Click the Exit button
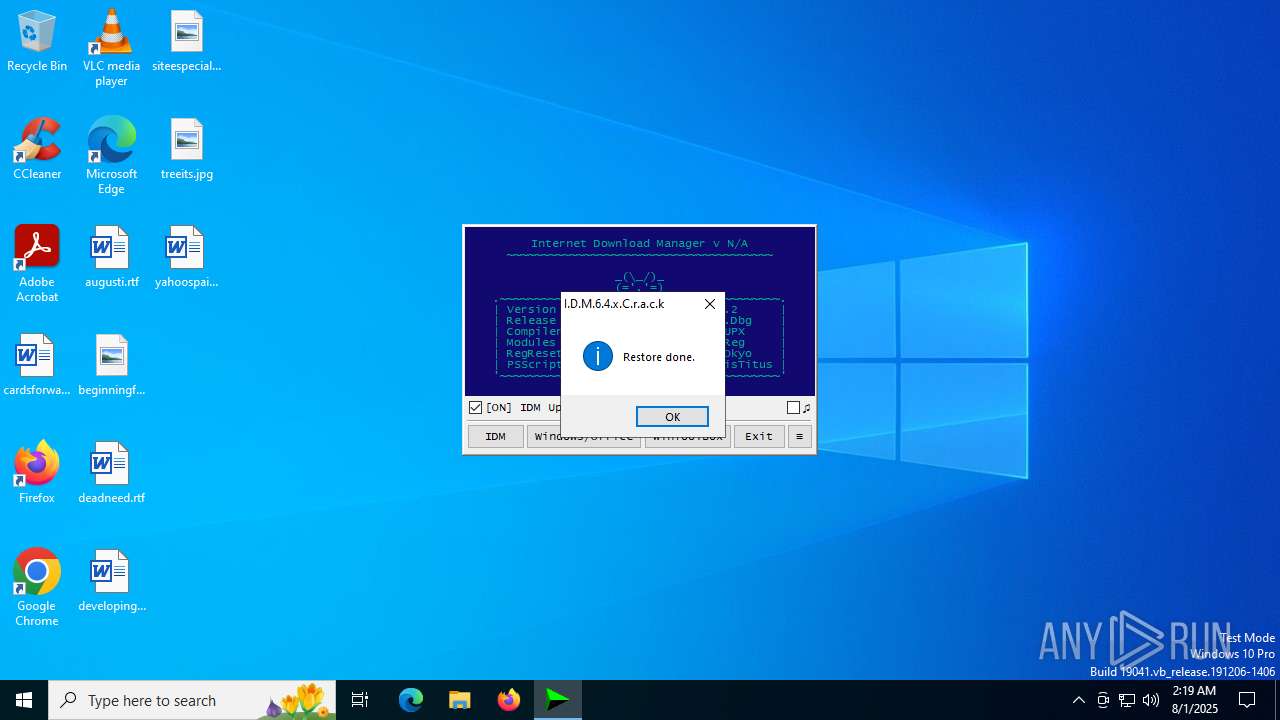Viewport: 1280px width, 720px height. 759,436
